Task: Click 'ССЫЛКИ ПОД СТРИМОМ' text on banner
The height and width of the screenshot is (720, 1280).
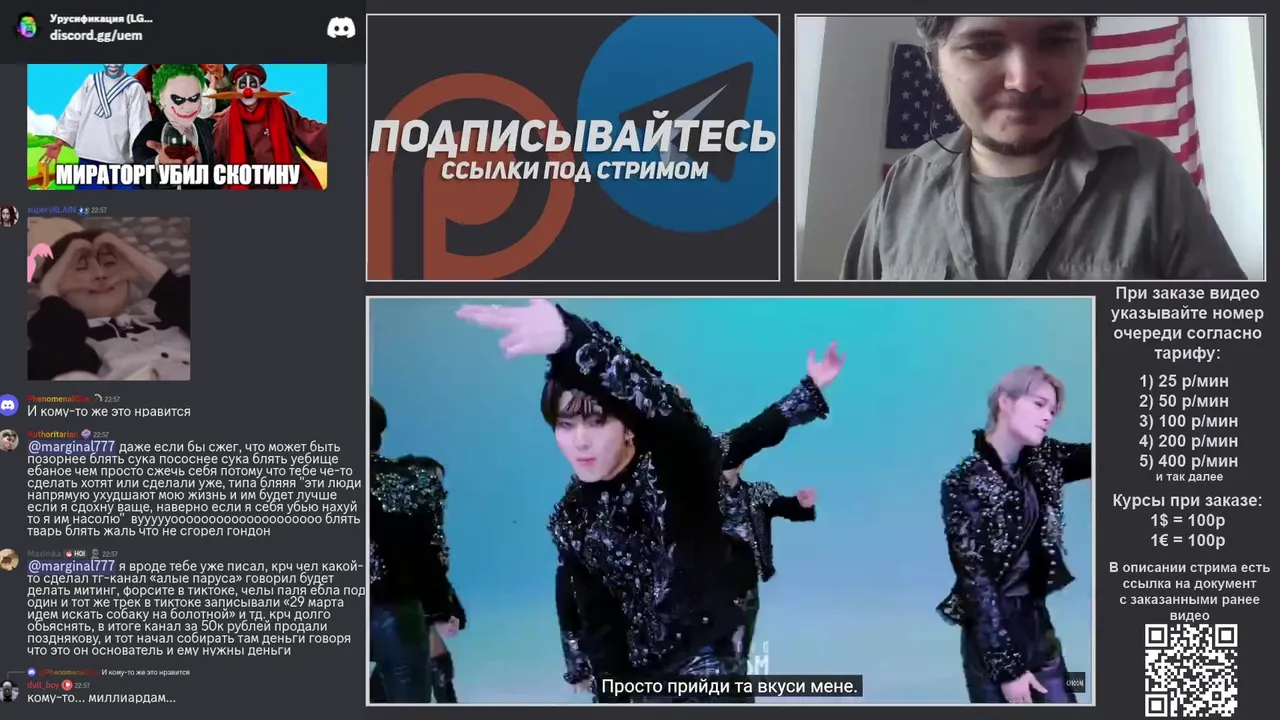Action: (x=574, y=170)
